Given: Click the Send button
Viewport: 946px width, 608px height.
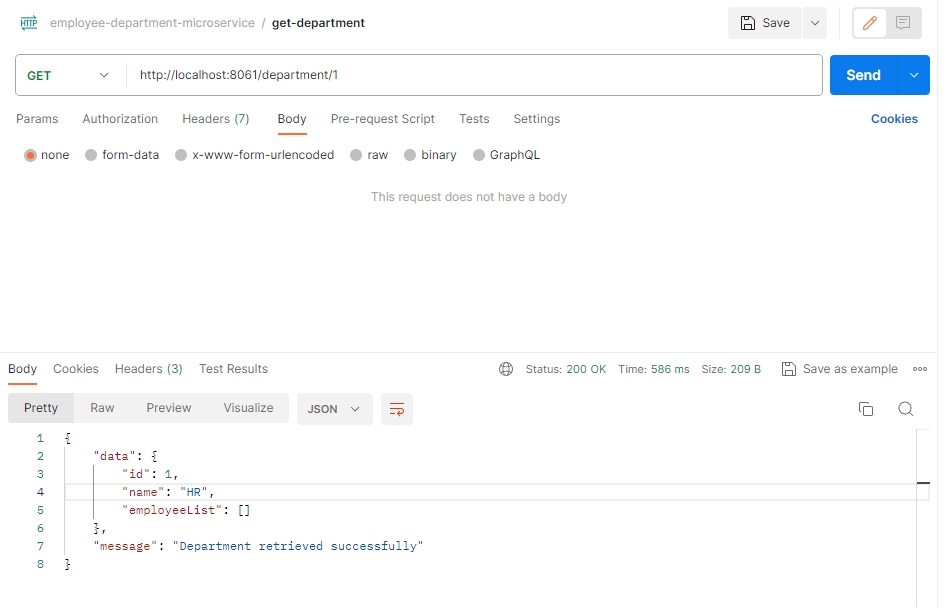Looking at the screenshot, I should 863,74.
